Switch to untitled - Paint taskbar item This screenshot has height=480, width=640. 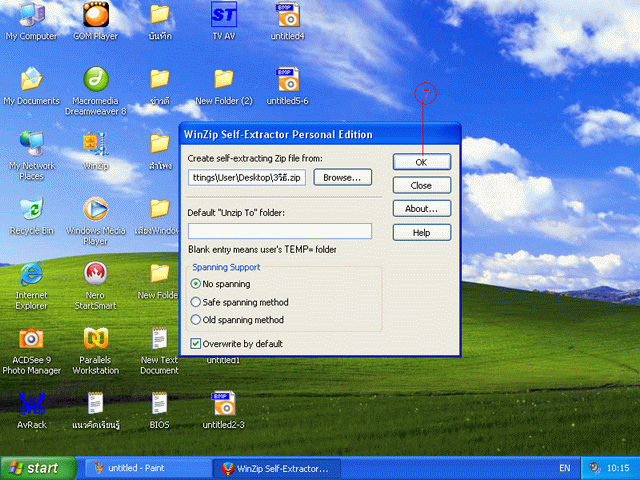pos(147,468)
